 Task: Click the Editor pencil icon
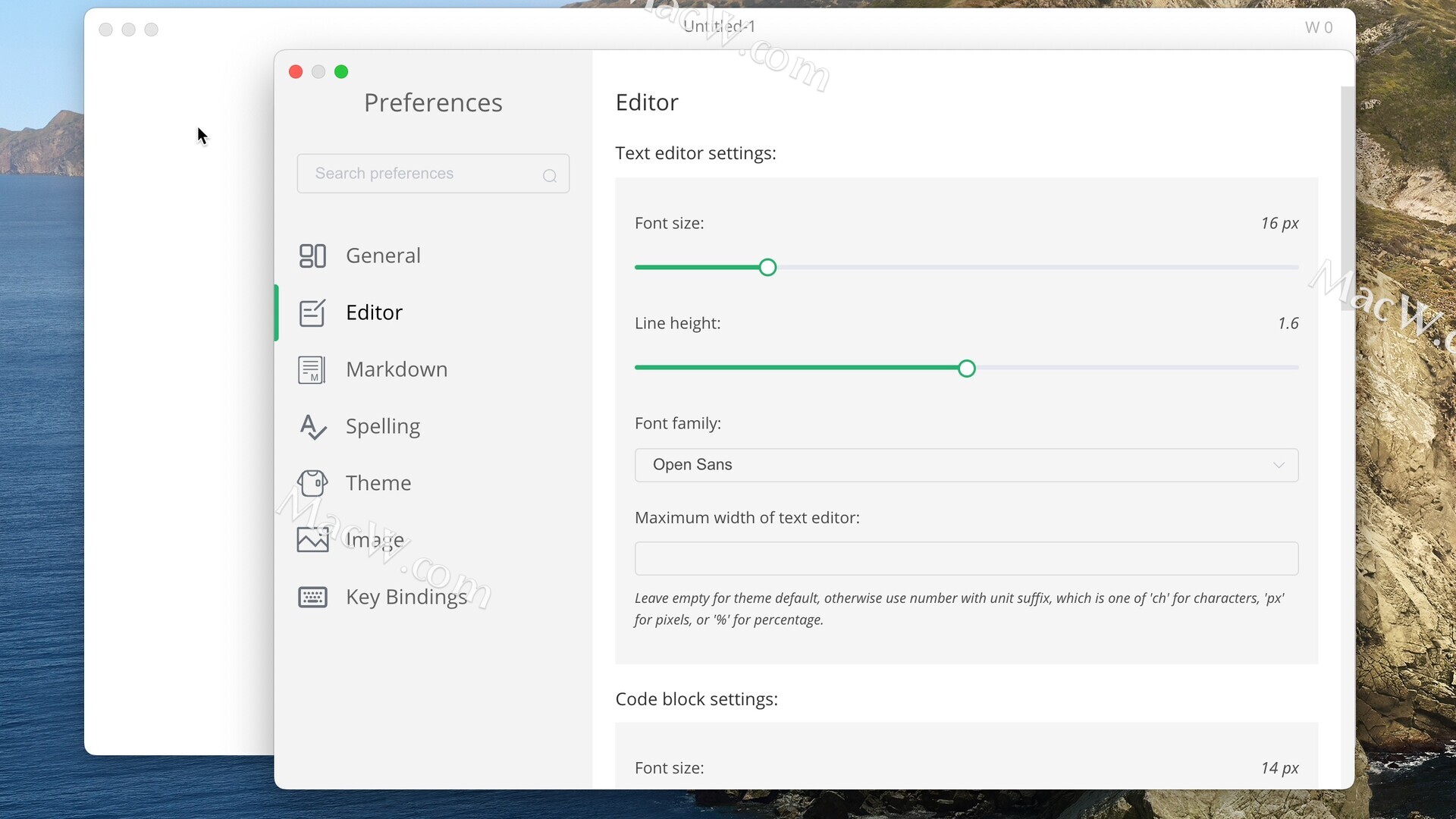tap(312, 312)
